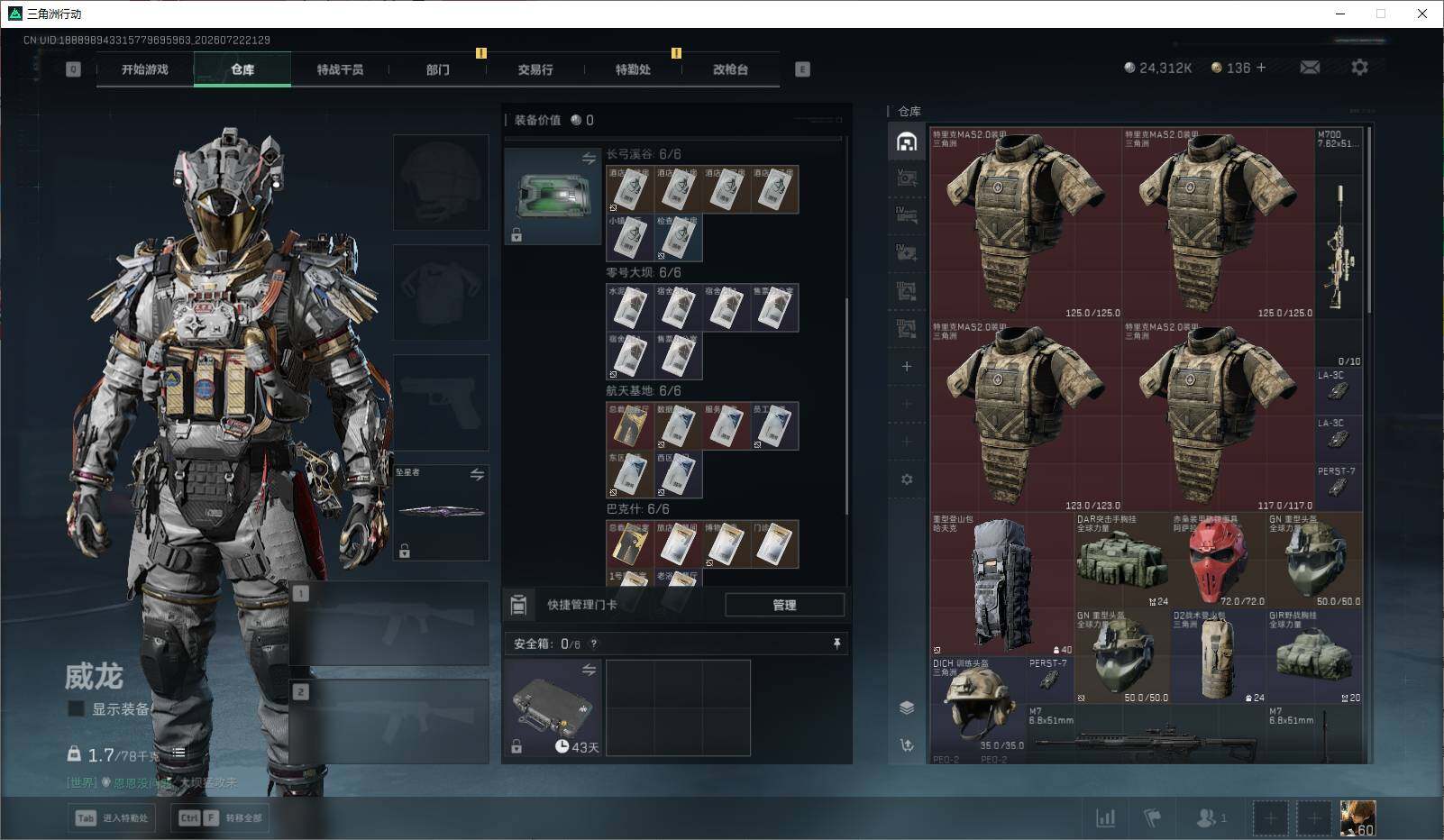Add a warehouse extension with the plus icon
This screenshot has width=1444, height=840.
tap(907, 367)
